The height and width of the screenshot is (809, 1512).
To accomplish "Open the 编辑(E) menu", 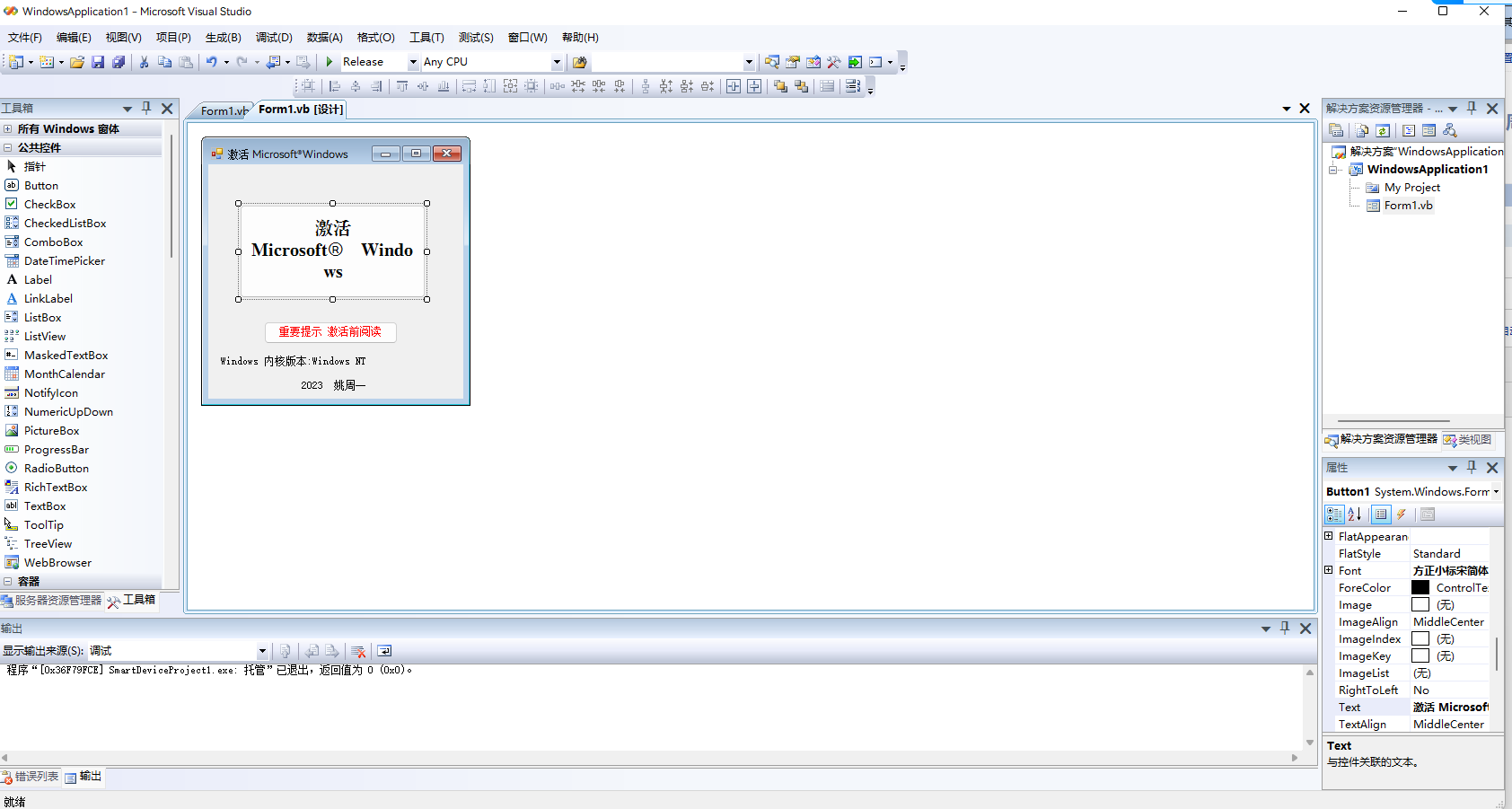I will coord(74,38).
